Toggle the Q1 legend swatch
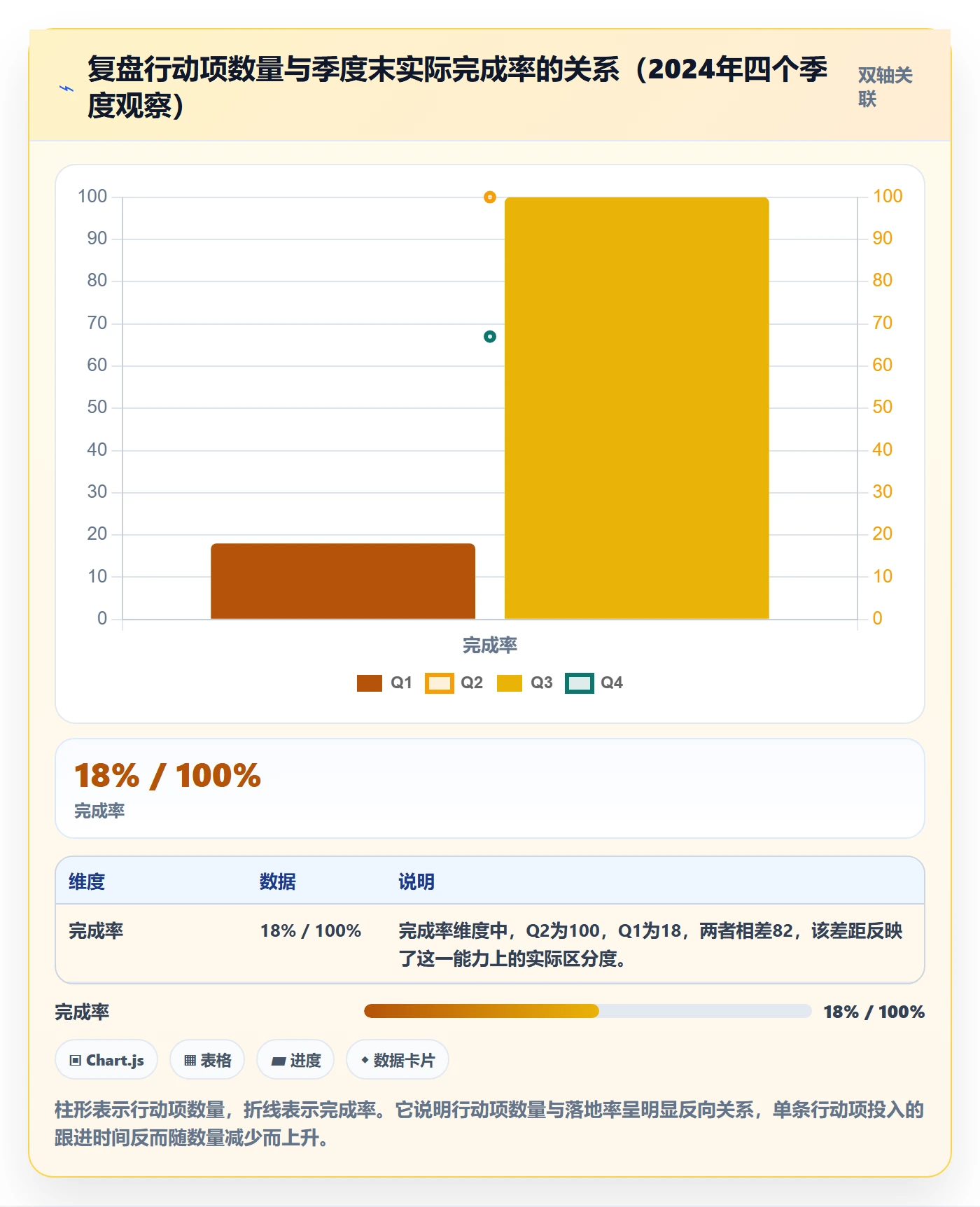Screen dimensions: 980x1207 370,683
